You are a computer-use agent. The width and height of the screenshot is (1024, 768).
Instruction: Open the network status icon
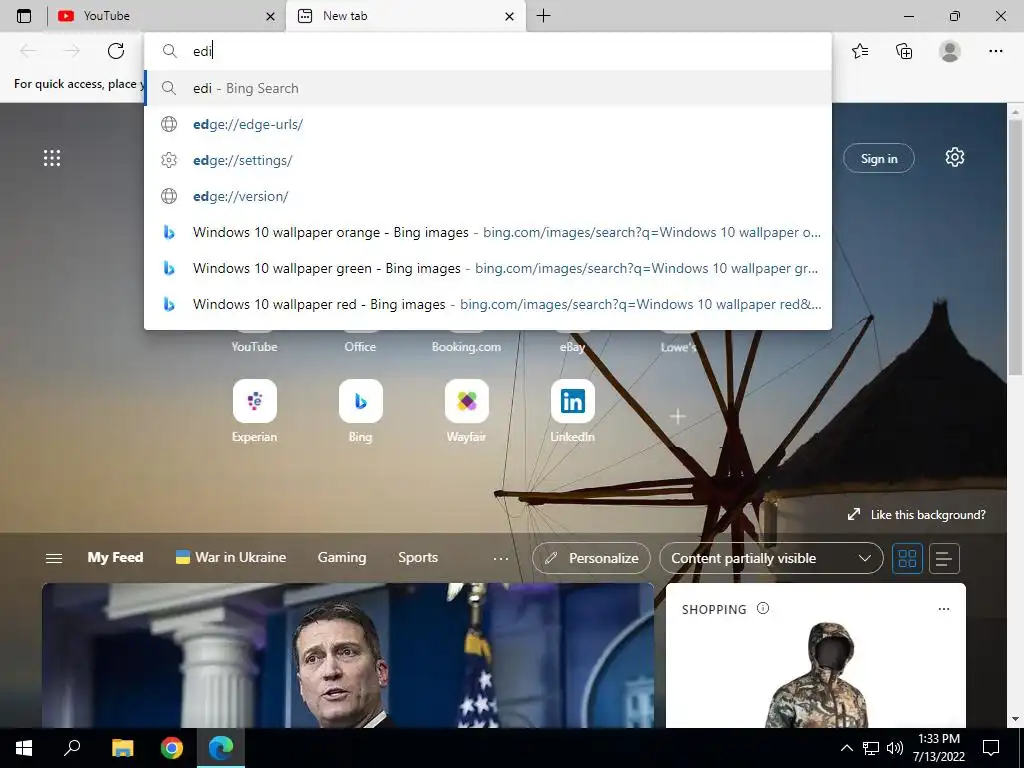coord(871,748)
